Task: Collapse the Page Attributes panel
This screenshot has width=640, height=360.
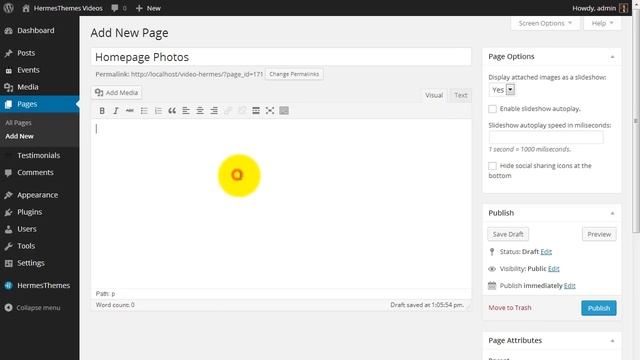Action: pos(612,341)
